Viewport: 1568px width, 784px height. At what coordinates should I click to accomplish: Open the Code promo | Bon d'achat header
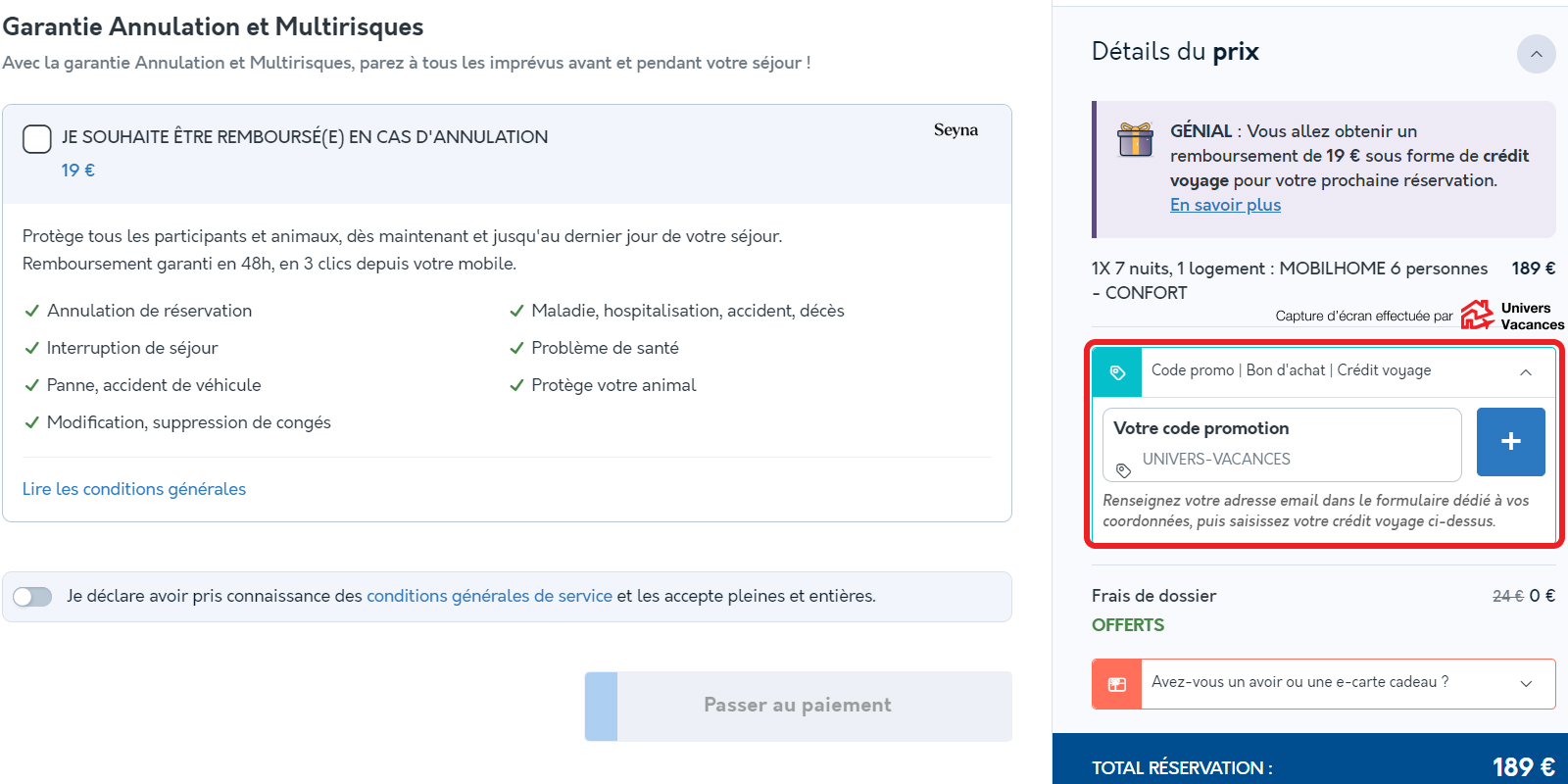point(1291,370)
